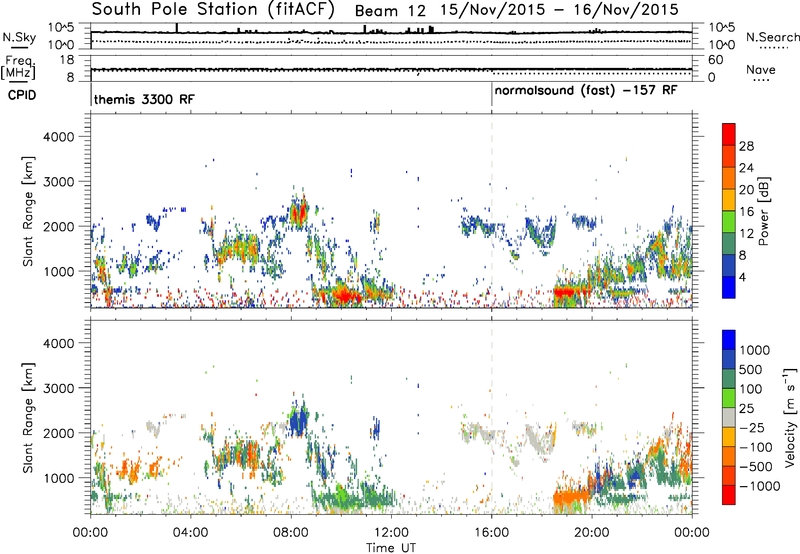Click the "South Pole Station (fitACF)" title
The width and height of the screenshot is (800, 554).
coord(213,10)
